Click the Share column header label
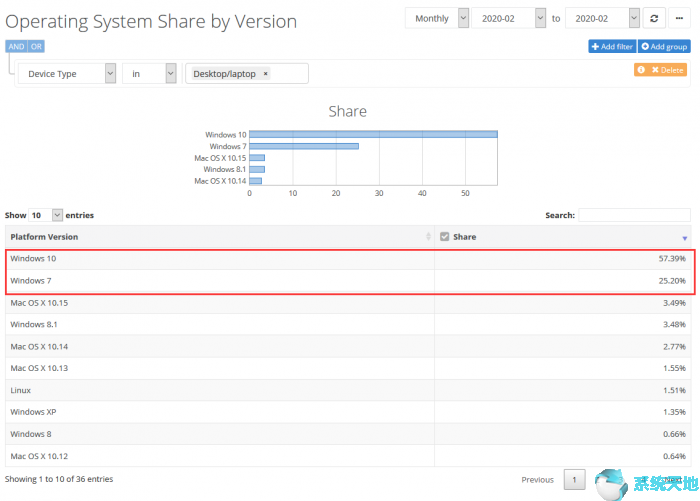The image size is (700, 501). point(464,237)
